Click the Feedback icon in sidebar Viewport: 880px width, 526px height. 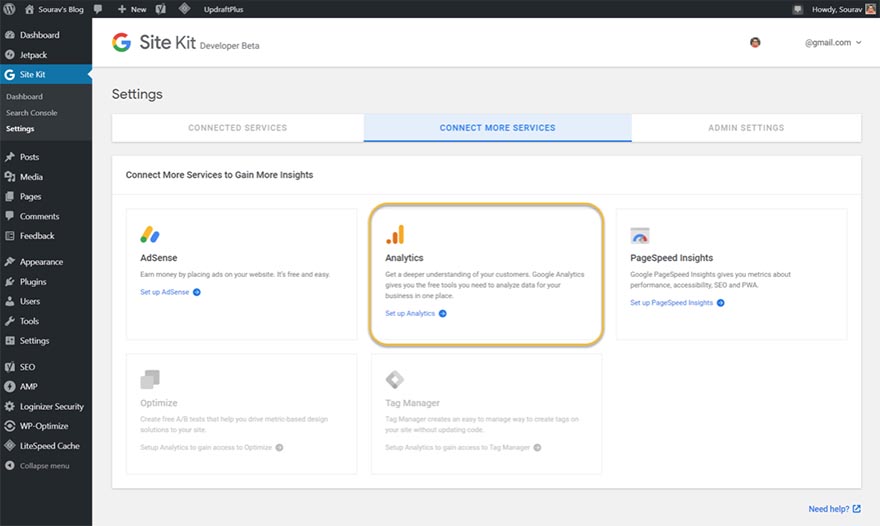10,236
